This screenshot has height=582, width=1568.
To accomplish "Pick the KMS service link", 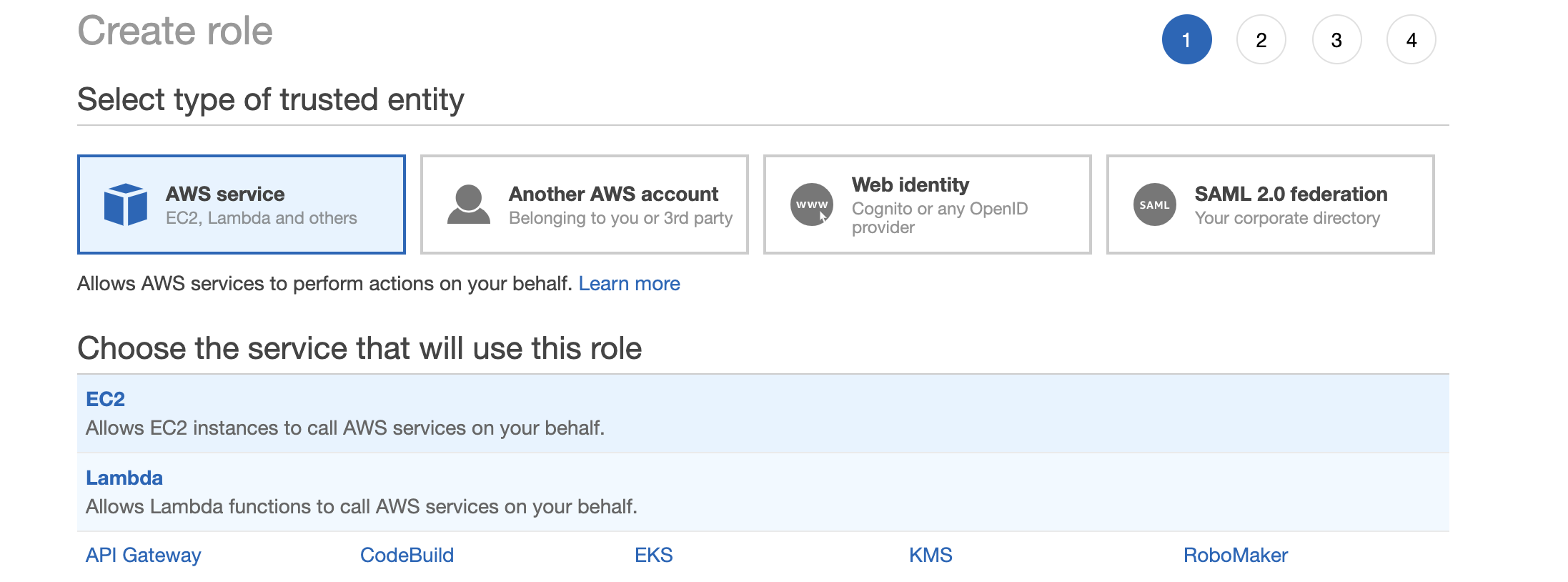I will click(930, 555).
